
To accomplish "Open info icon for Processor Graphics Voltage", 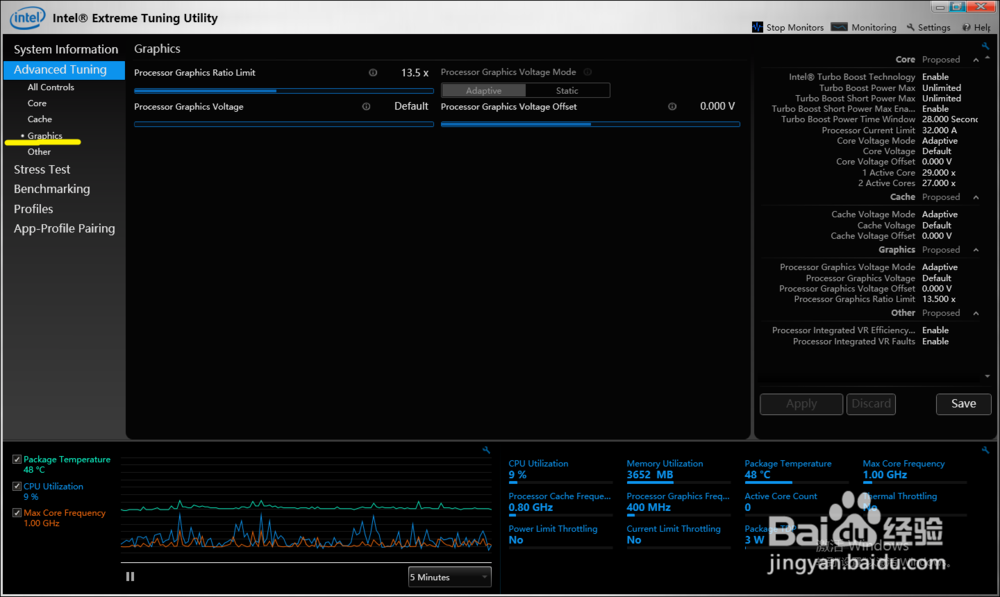I will click(366, 107).
